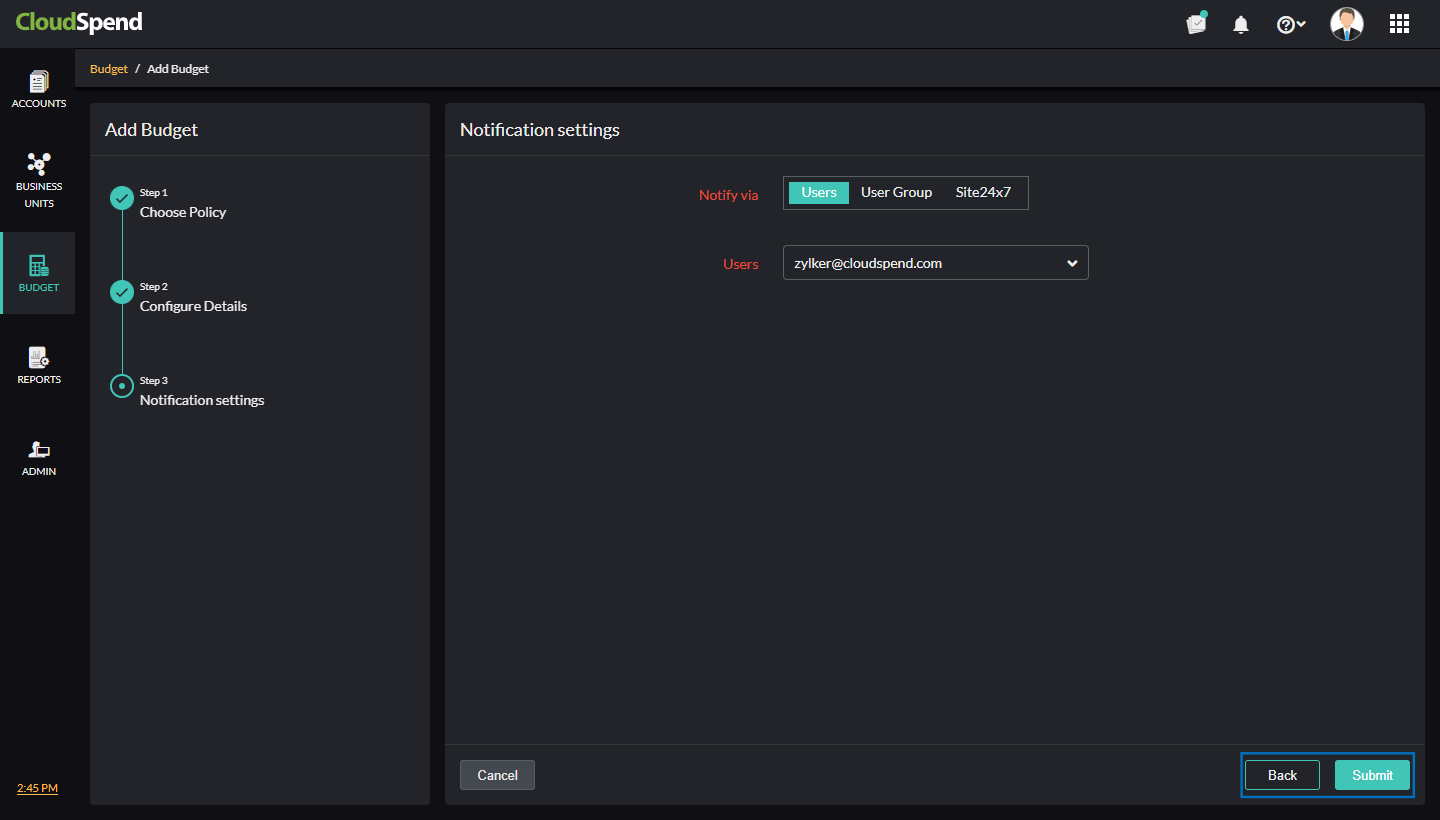Click the Budget breadcrumb link
Screen dimensions: 1440x820
[x=109, y=69]
